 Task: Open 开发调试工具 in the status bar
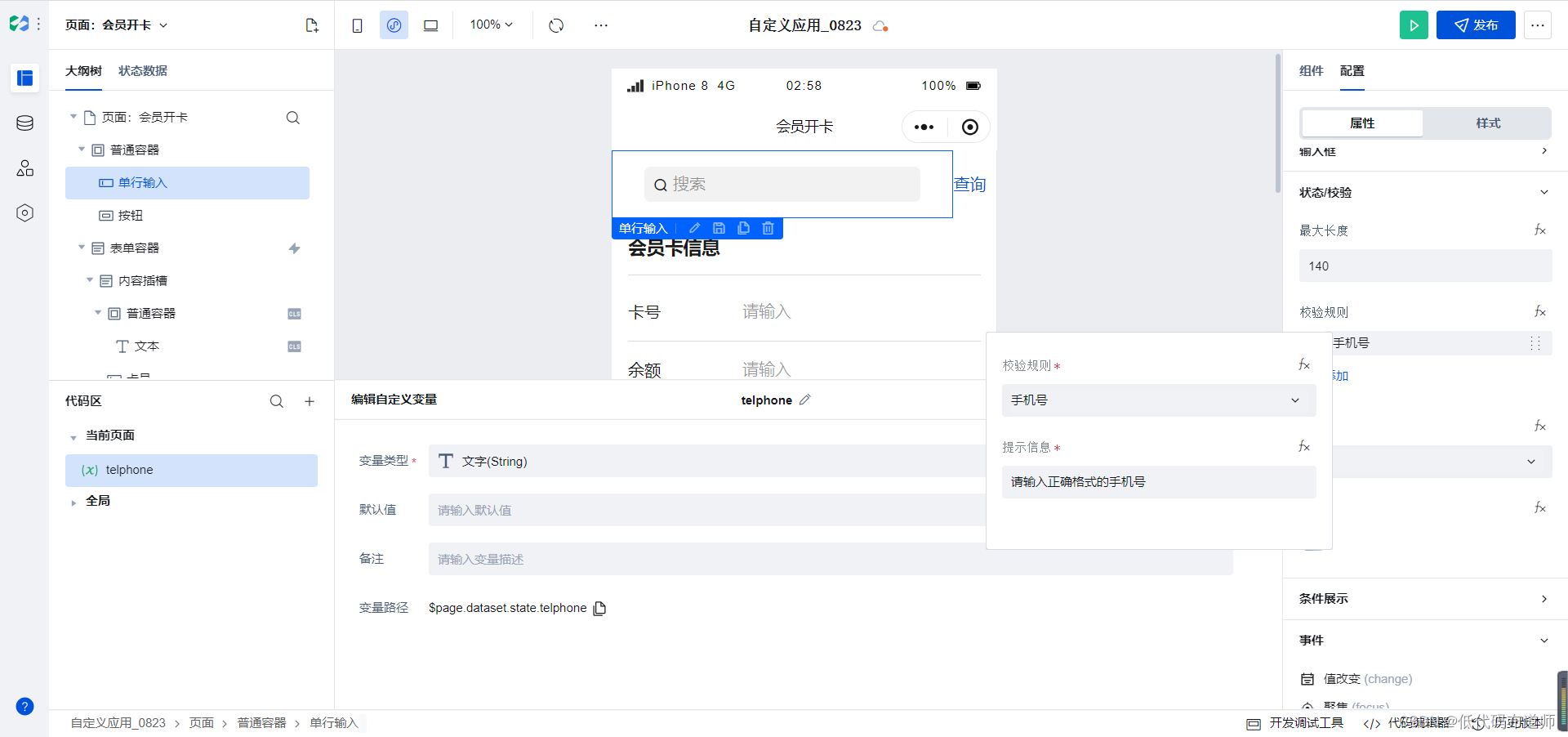click(1295, 723)
